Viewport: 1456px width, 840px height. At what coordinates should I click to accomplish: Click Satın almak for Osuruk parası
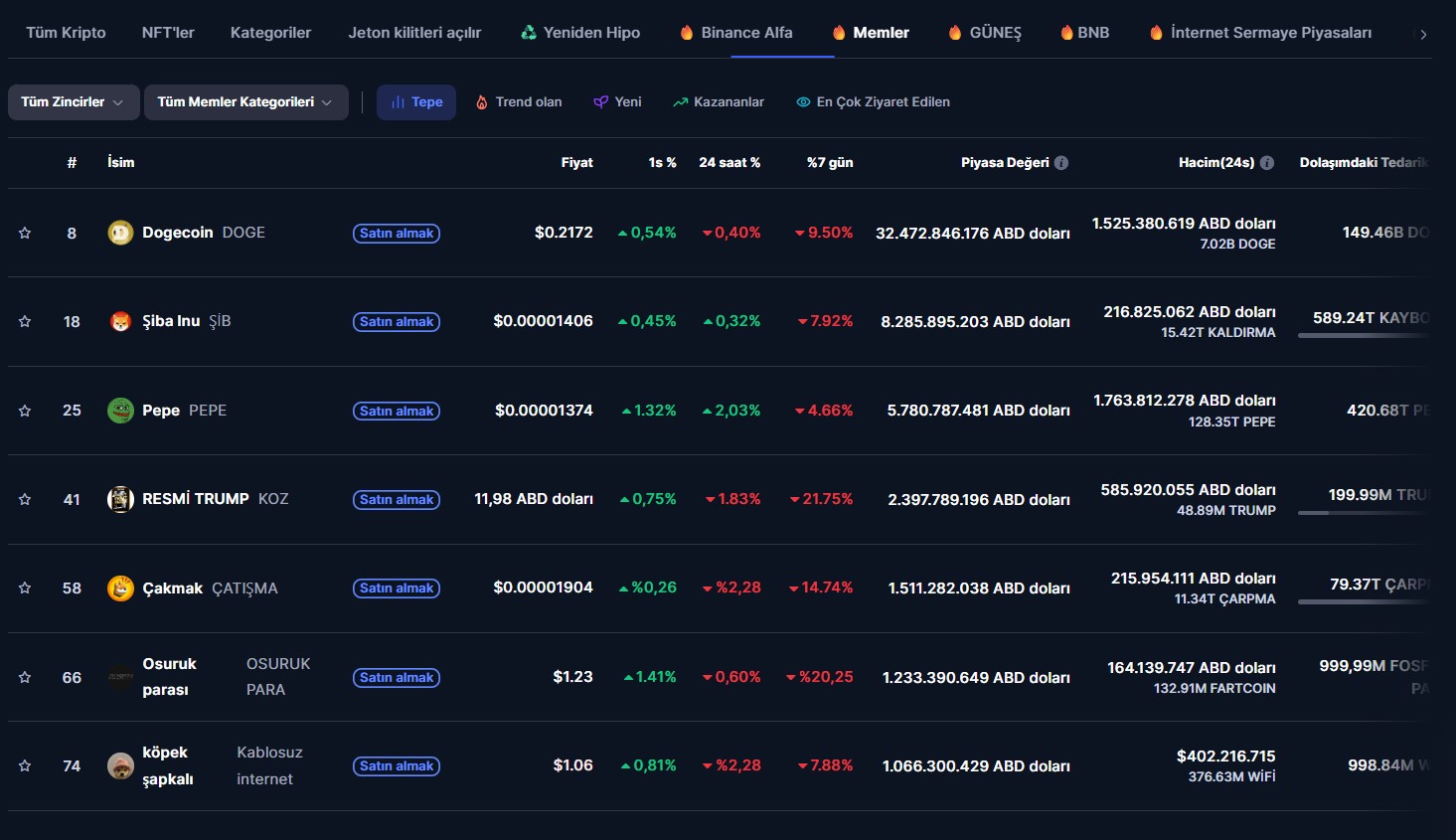397,678
